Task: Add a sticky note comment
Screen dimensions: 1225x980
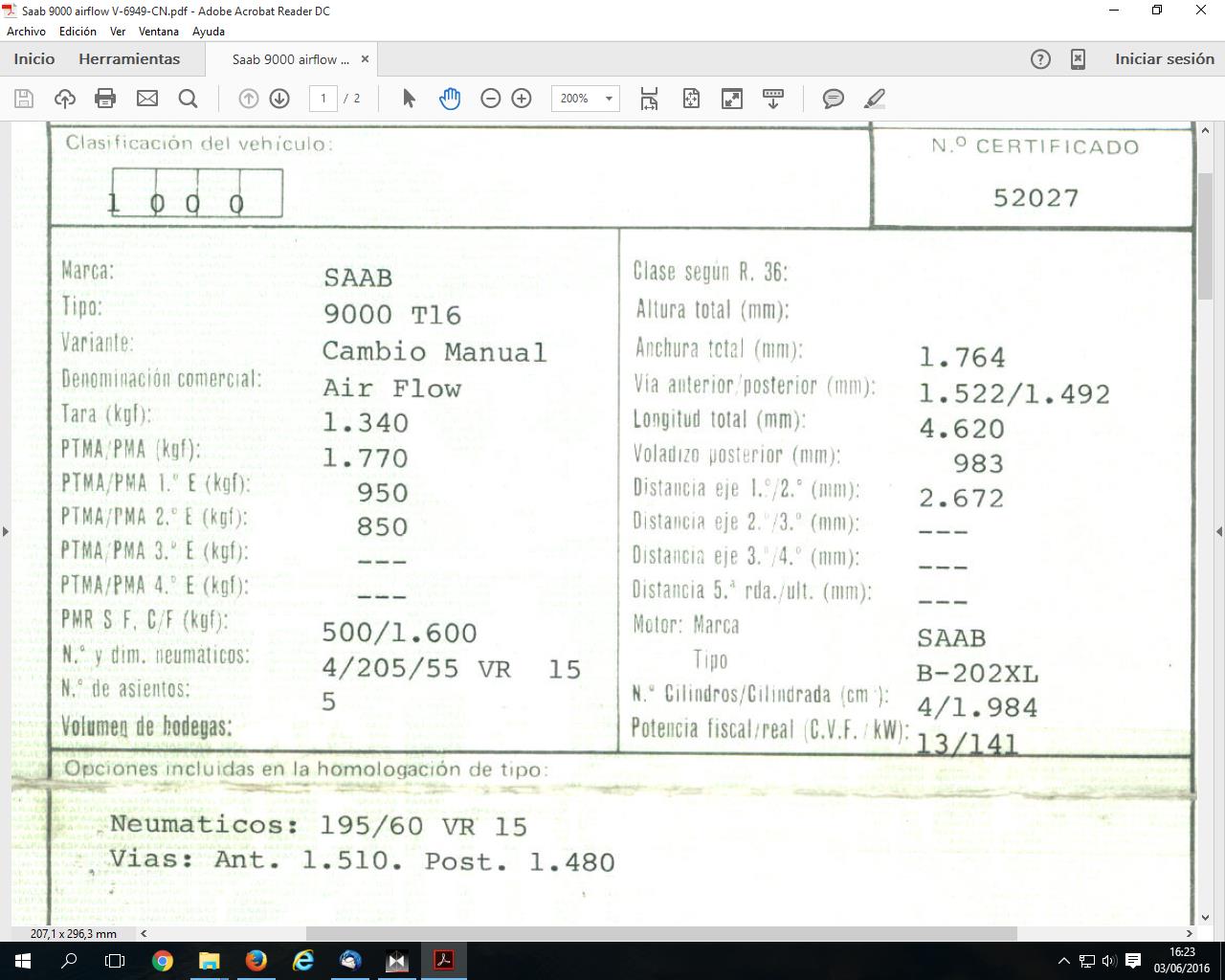Action: coord(834,99)
